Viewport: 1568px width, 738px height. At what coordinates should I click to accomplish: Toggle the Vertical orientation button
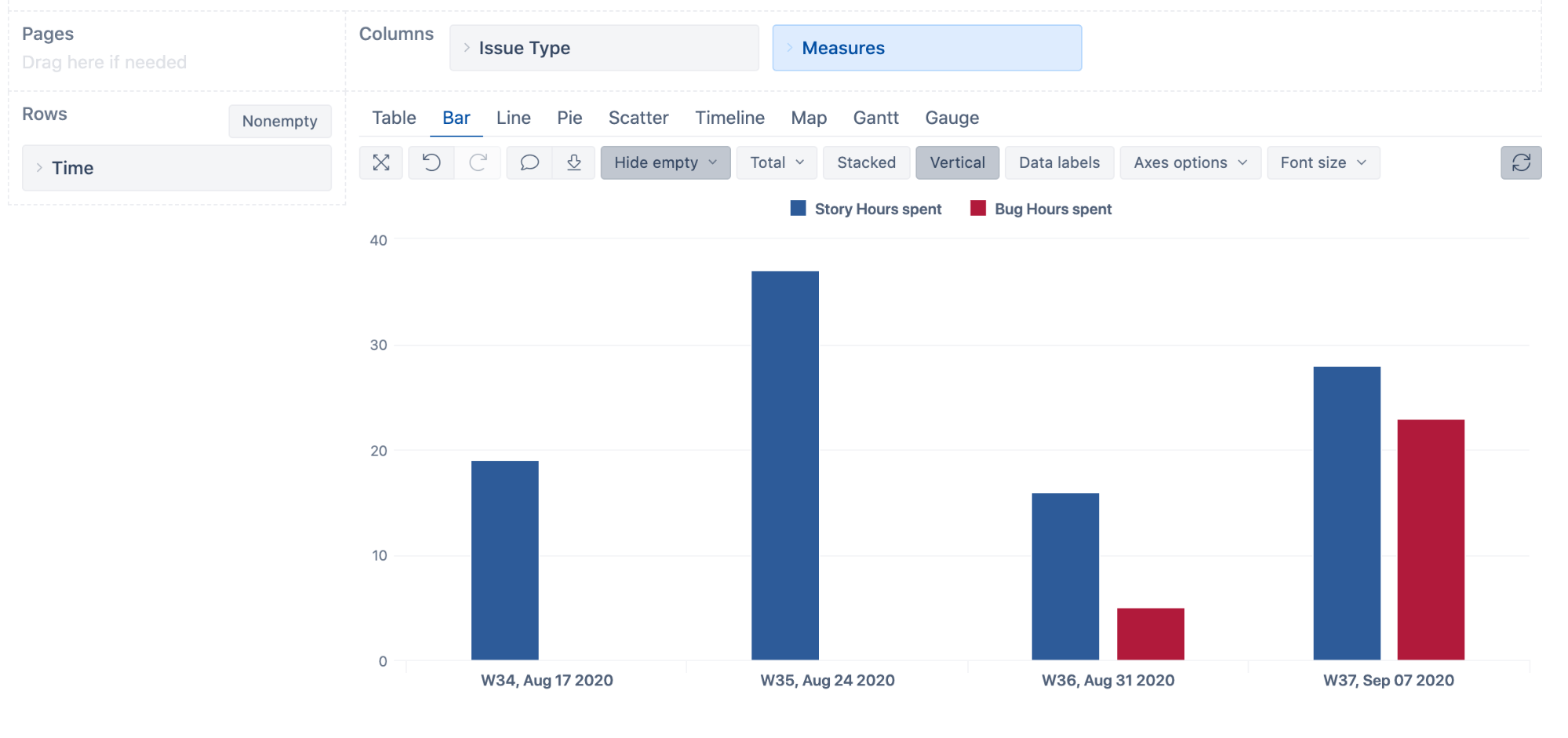coord(957,162)
